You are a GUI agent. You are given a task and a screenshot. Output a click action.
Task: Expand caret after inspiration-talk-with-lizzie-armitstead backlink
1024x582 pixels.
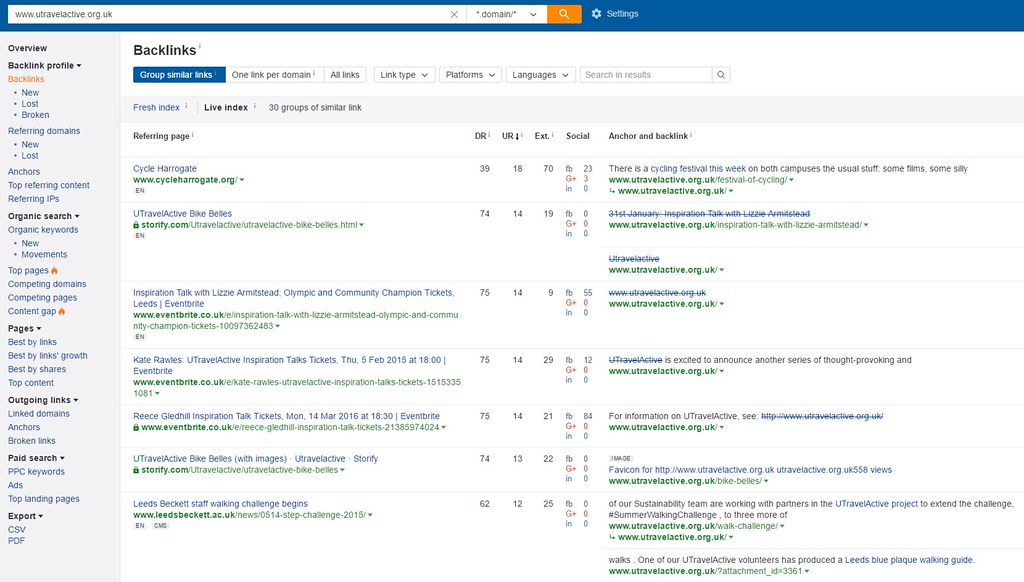[866, 225]
